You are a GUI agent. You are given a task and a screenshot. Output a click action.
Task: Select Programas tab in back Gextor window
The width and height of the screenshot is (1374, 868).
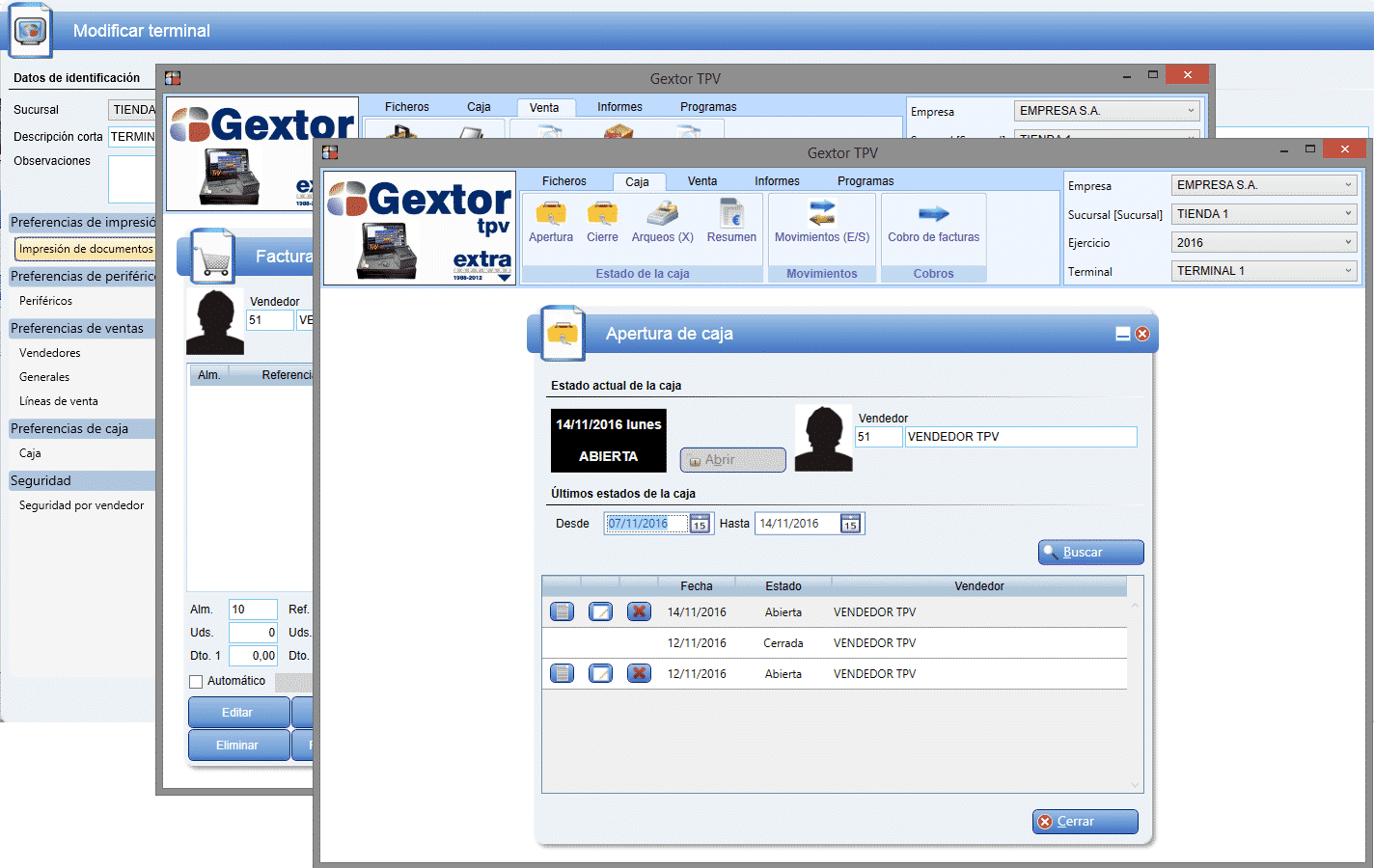click(708, 107)
